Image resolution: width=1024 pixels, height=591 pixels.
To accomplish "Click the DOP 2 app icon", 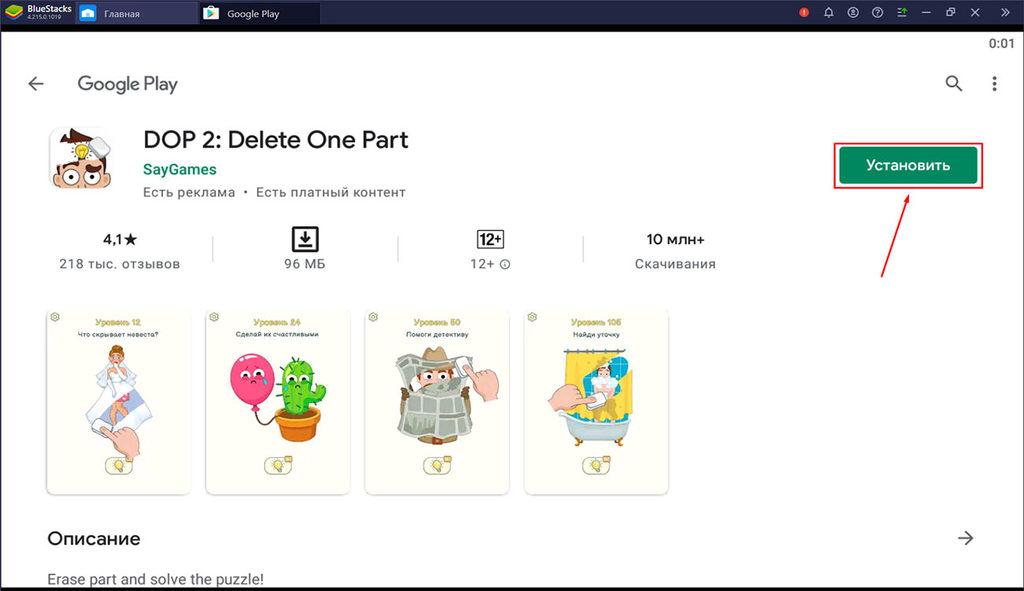I will click(82, 159).
